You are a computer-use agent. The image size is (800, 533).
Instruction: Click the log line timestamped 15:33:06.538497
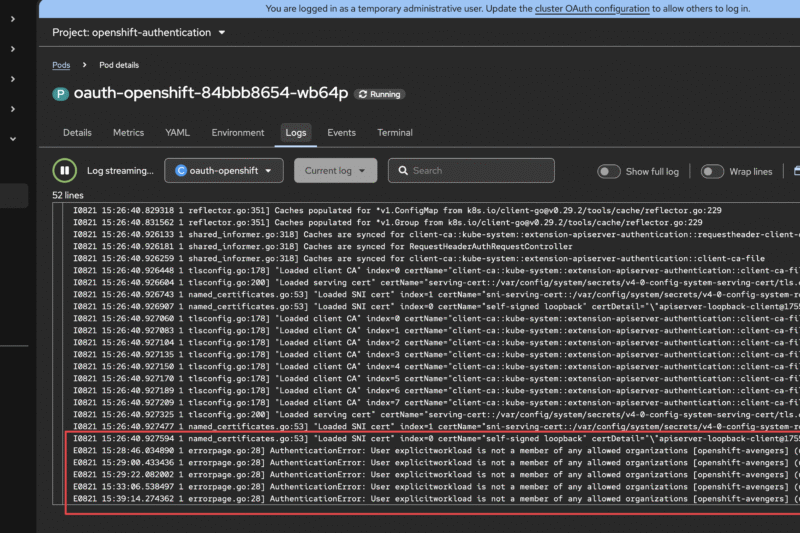coord(436,487)
